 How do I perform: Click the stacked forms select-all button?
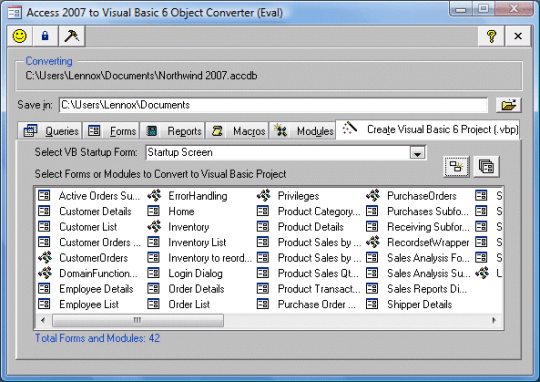[x=486, y=167]
